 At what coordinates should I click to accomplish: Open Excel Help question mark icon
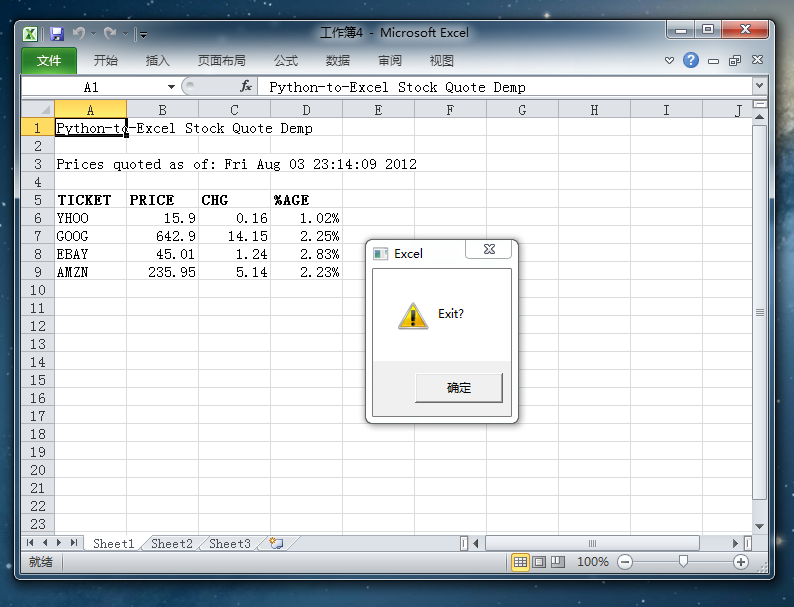691,61
